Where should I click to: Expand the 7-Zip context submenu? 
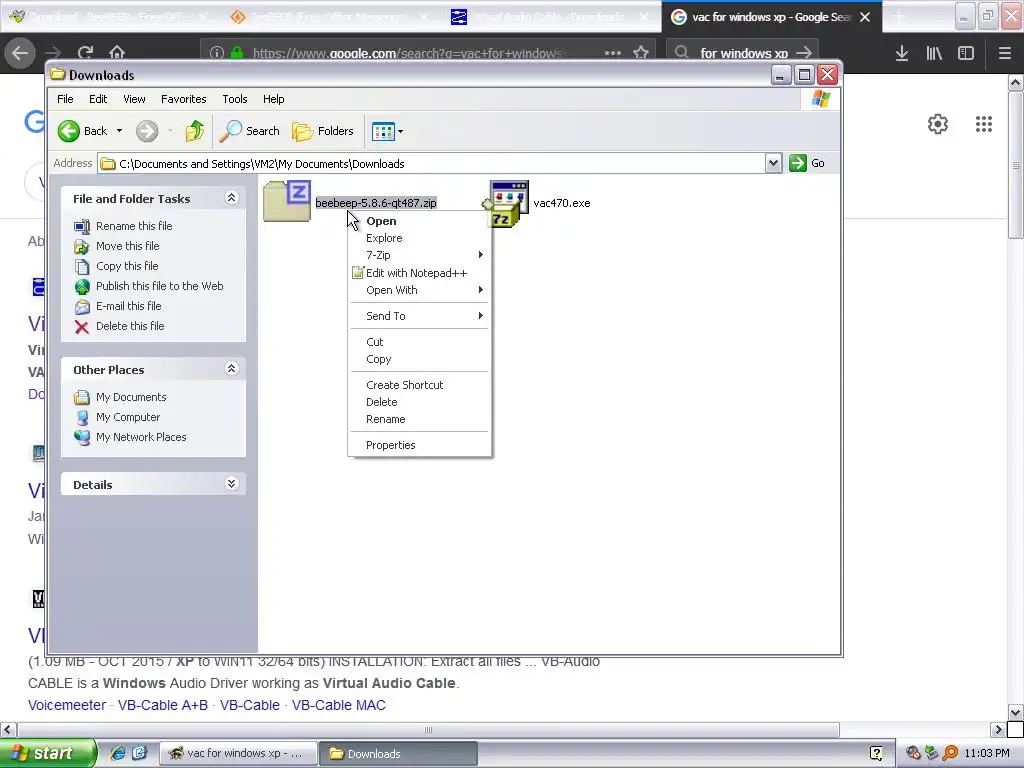pyautogui.click(x=419, y=255)
